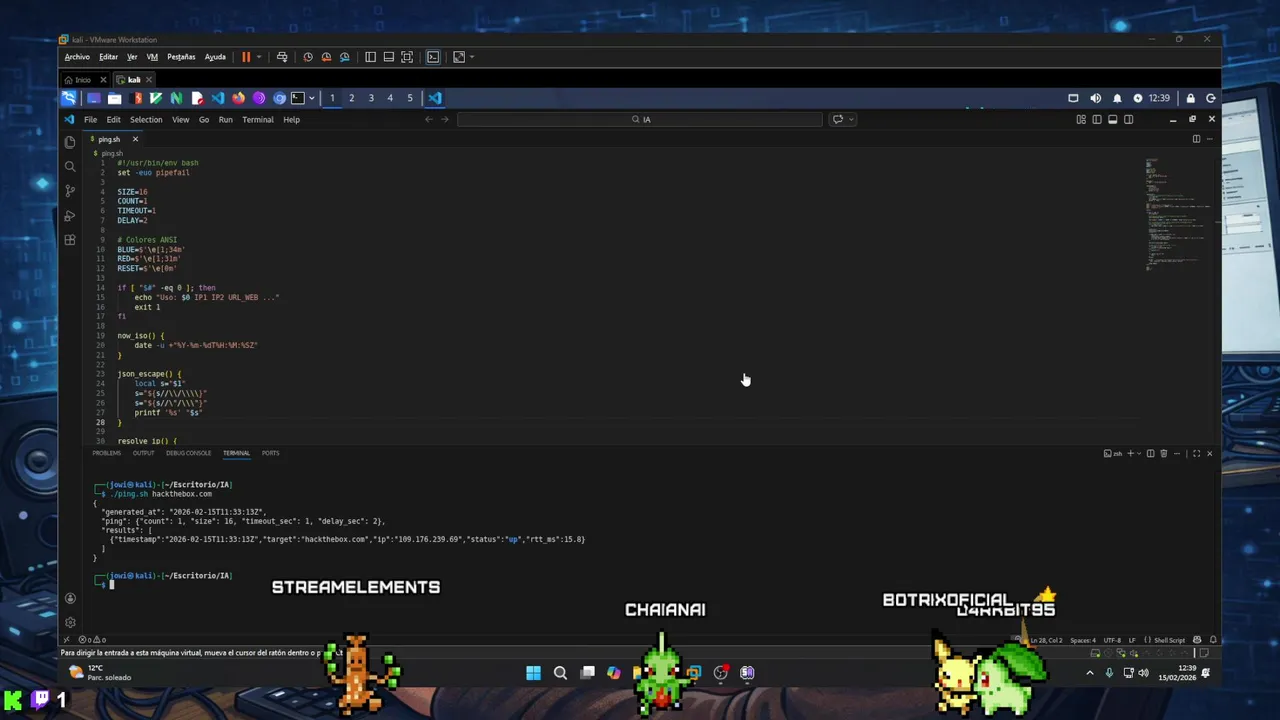Open the Run and Debug view icon

coord(69,215)
